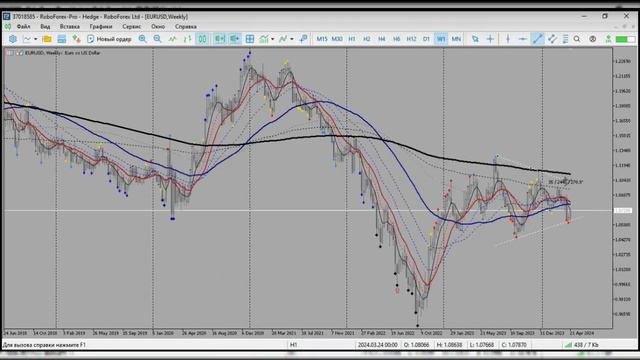Choose the Fibonacci retracement tool

(565, 39)
